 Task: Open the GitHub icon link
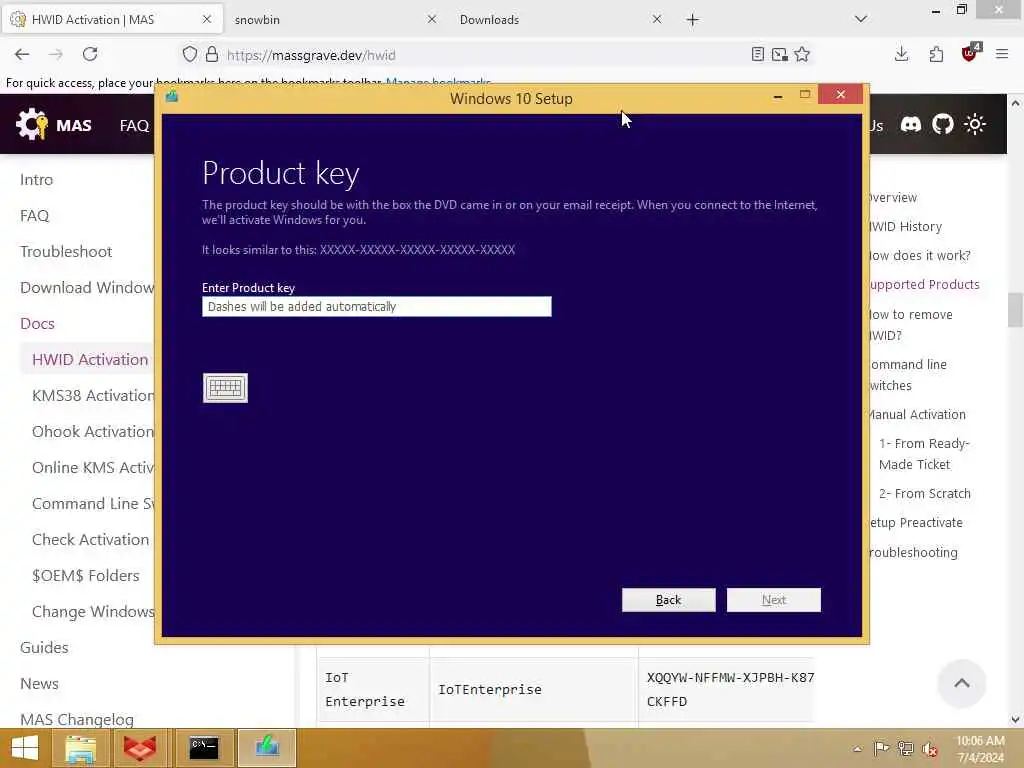point(942,124)
